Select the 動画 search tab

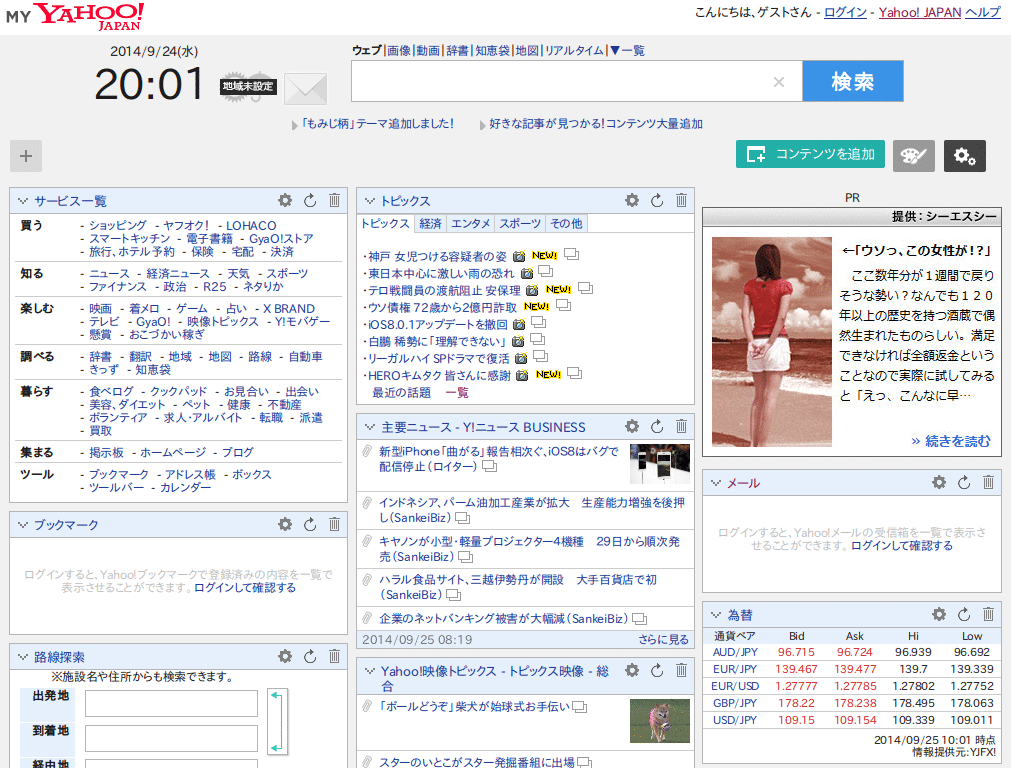click(x=428, y=50)
